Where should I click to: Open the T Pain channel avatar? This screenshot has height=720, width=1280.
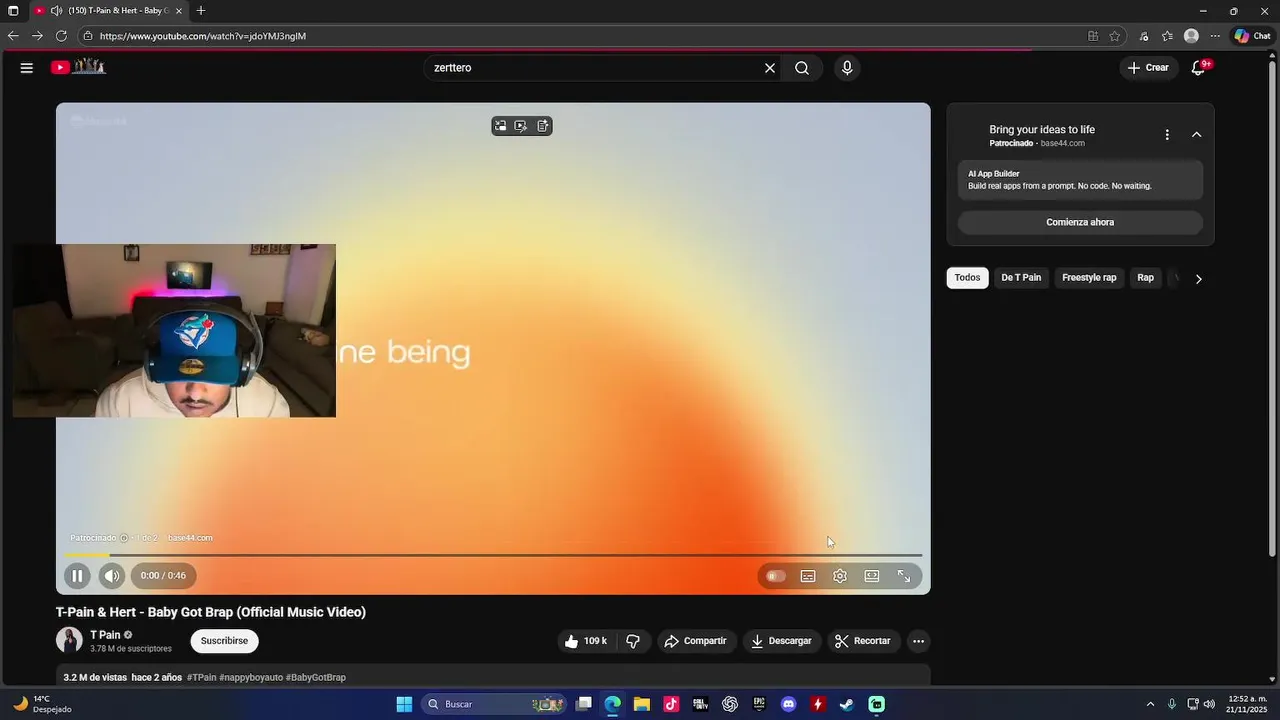(x=69, y=640)
